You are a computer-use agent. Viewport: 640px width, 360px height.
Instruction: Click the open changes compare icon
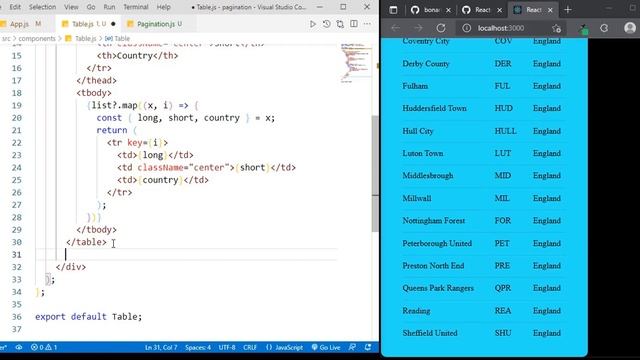click(x=340, y=24)
